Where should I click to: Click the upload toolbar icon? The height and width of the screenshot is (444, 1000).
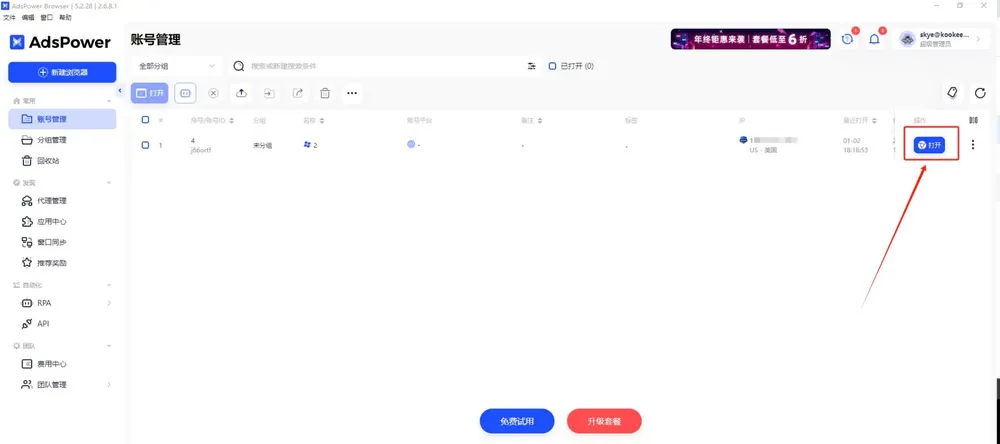242,93
